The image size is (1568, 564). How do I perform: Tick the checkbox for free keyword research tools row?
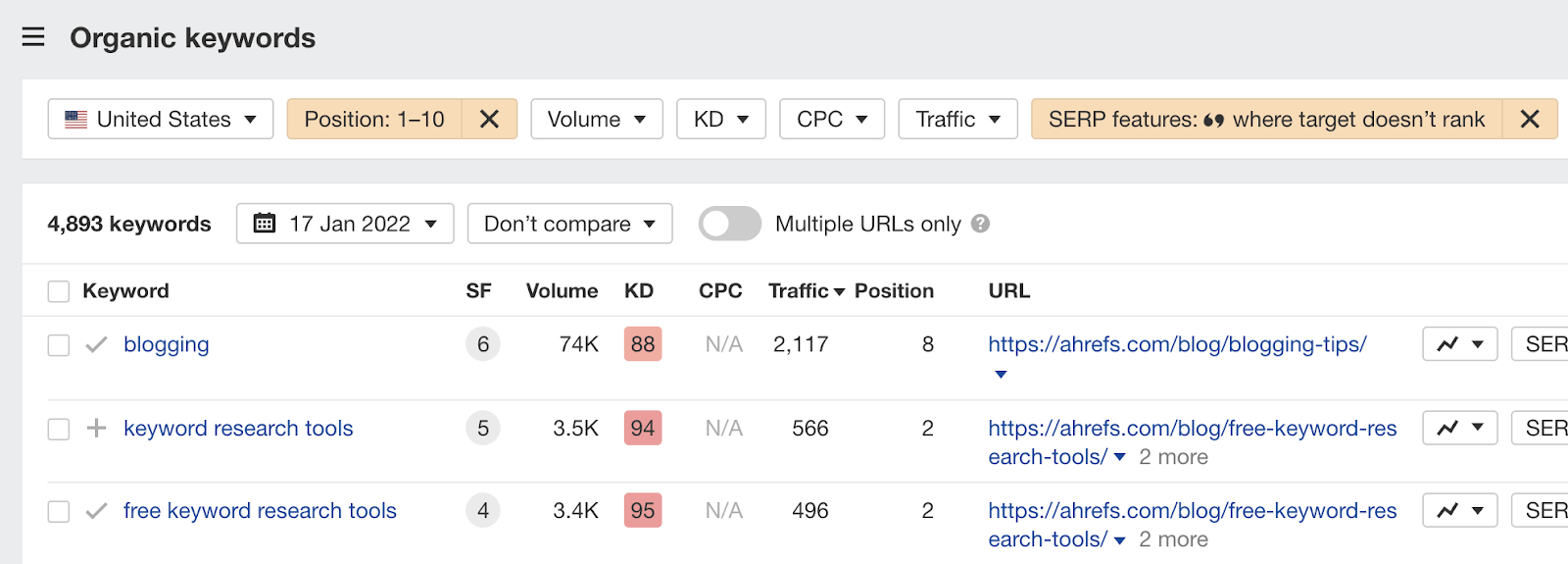pyautogui.click(x=59, y=511)
